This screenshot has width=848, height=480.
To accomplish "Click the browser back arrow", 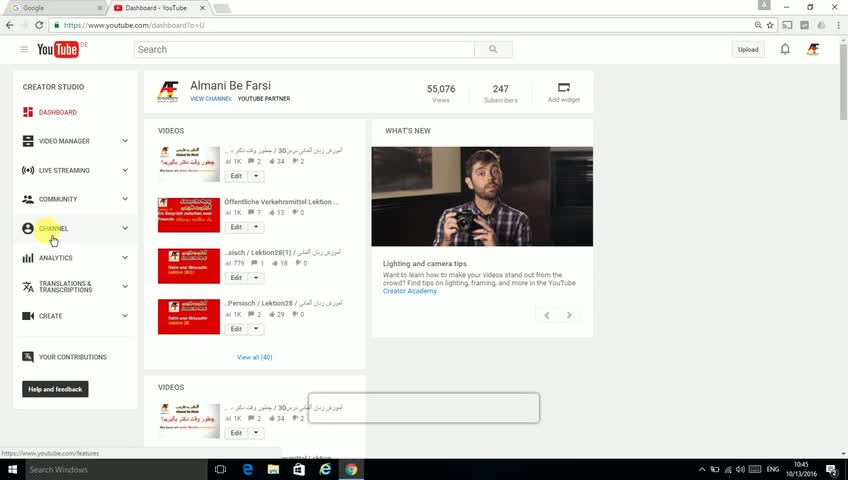I will tap(10, 25).
